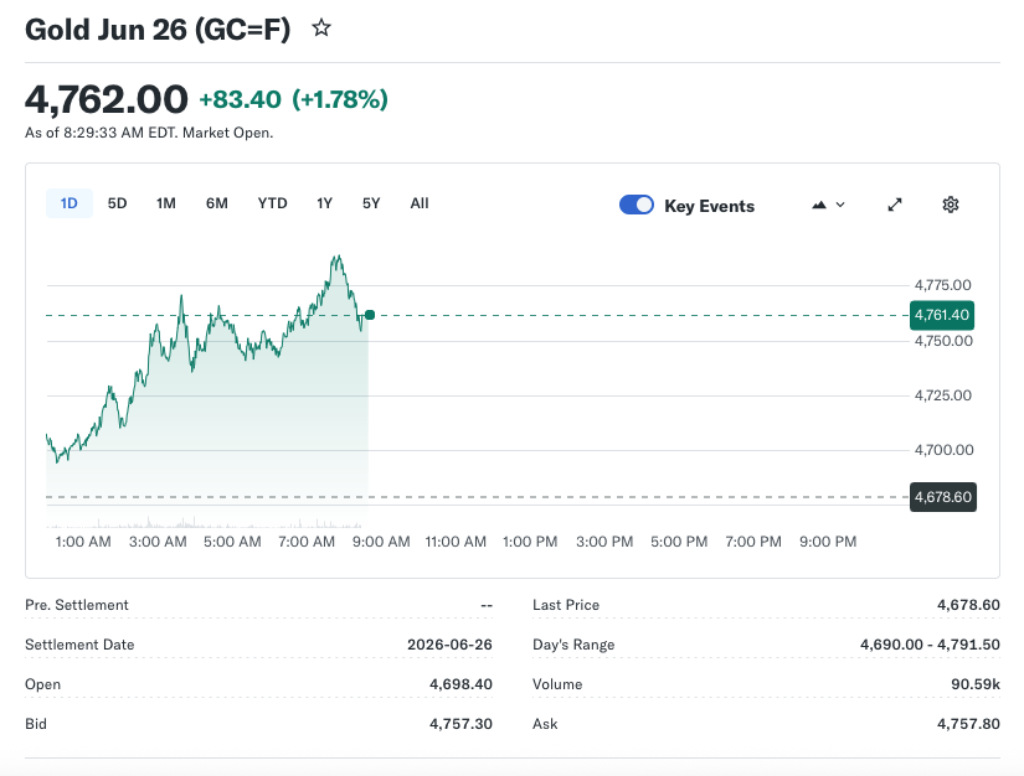Select the 1M time range
Viewport: 1024px width, 776px height.
point(166,203)
